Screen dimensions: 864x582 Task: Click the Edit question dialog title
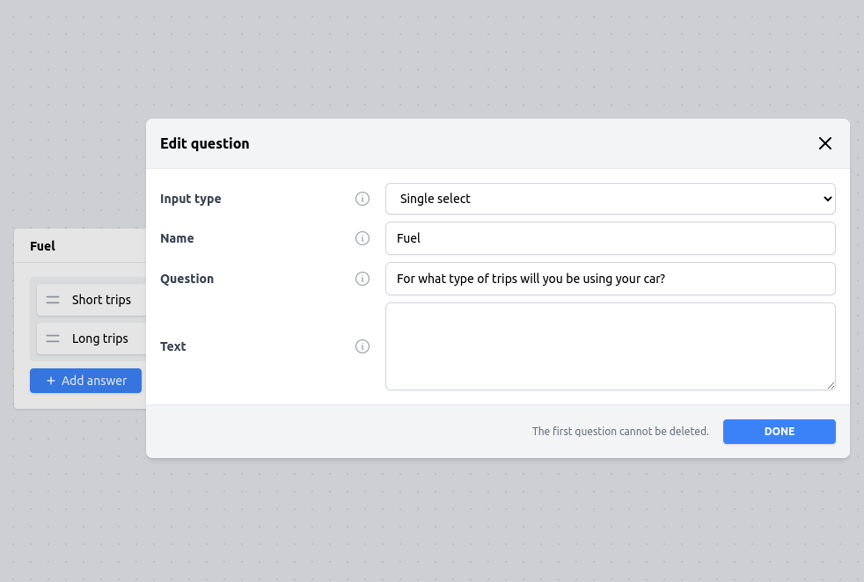point(204,143)
